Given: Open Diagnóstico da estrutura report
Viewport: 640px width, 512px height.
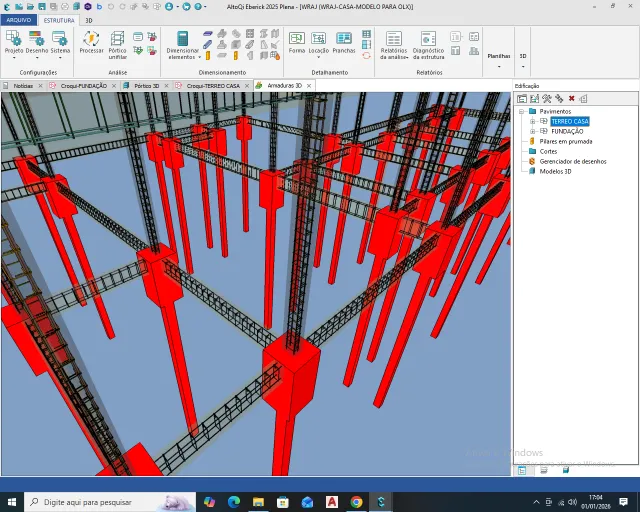Looking at the screenshot, I should point(428,45).
